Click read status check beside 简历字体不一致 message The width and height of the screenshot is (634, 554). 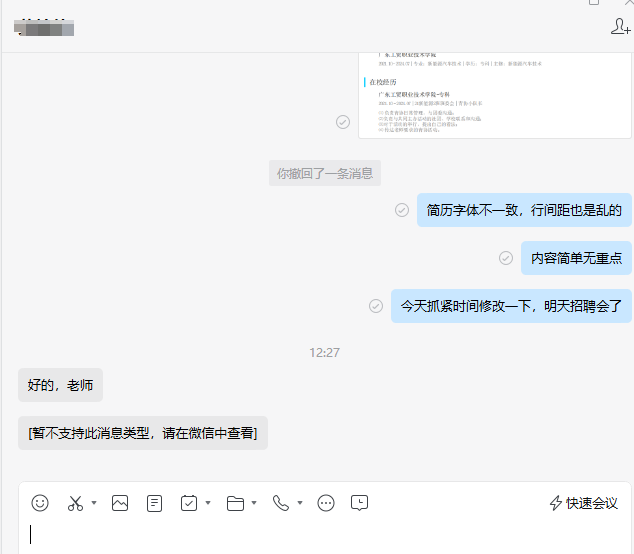point(402,210)
